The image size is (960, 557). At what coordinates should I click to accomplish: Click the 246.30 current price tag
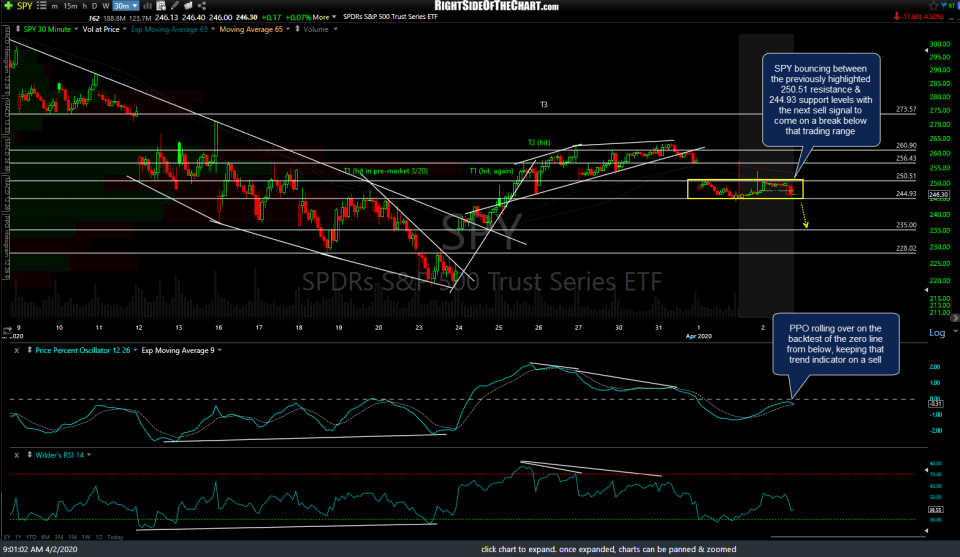939,195
